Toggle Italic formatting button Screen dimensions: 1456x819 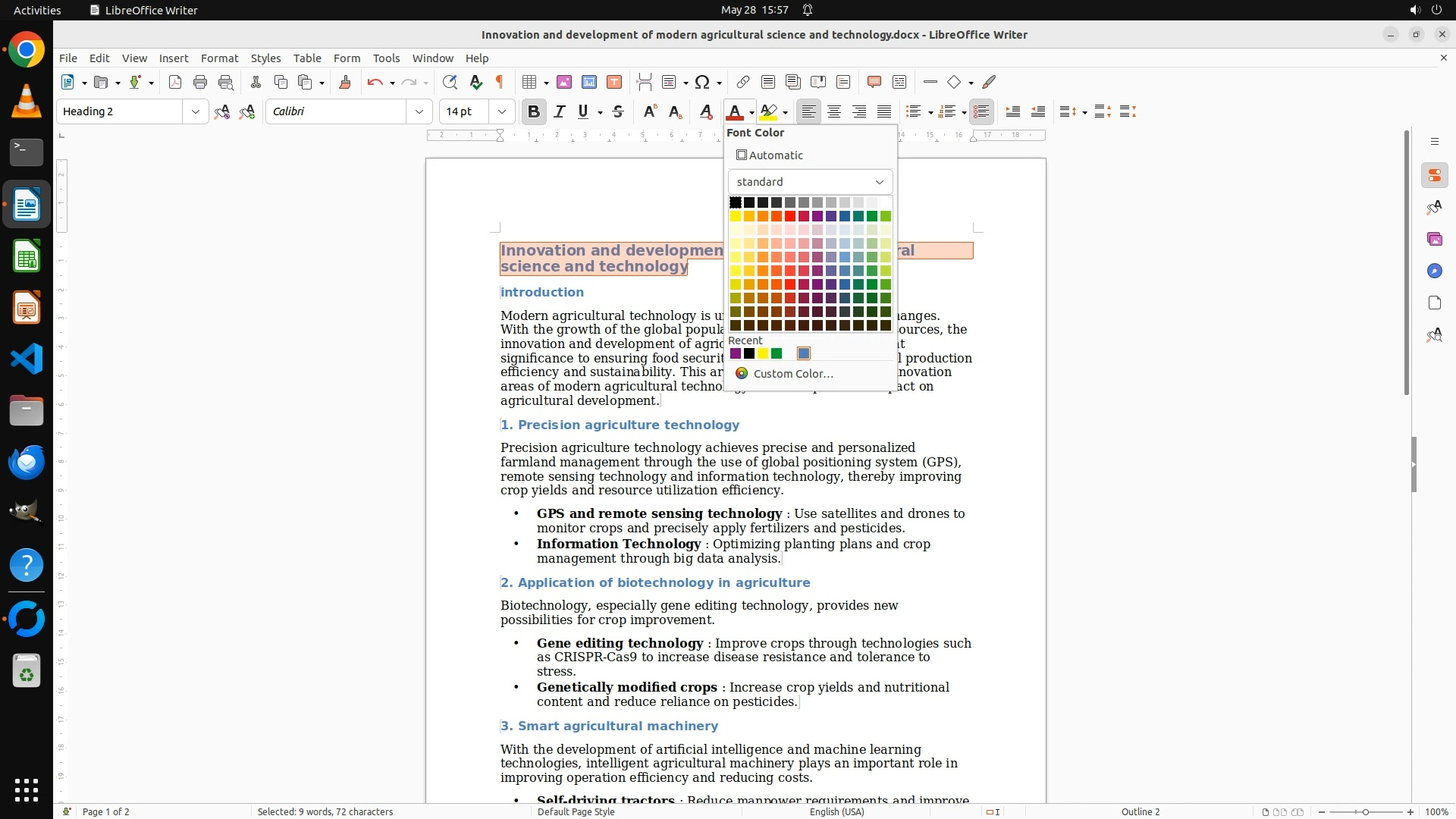(560, 111)
